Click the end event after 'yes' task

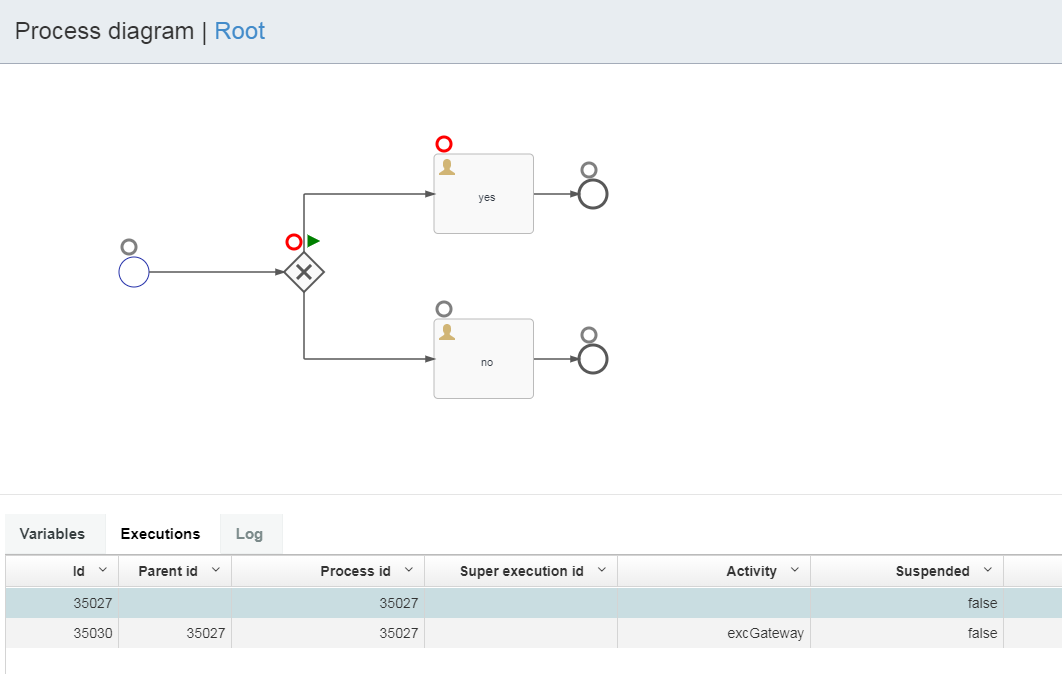tap(593, 194)
